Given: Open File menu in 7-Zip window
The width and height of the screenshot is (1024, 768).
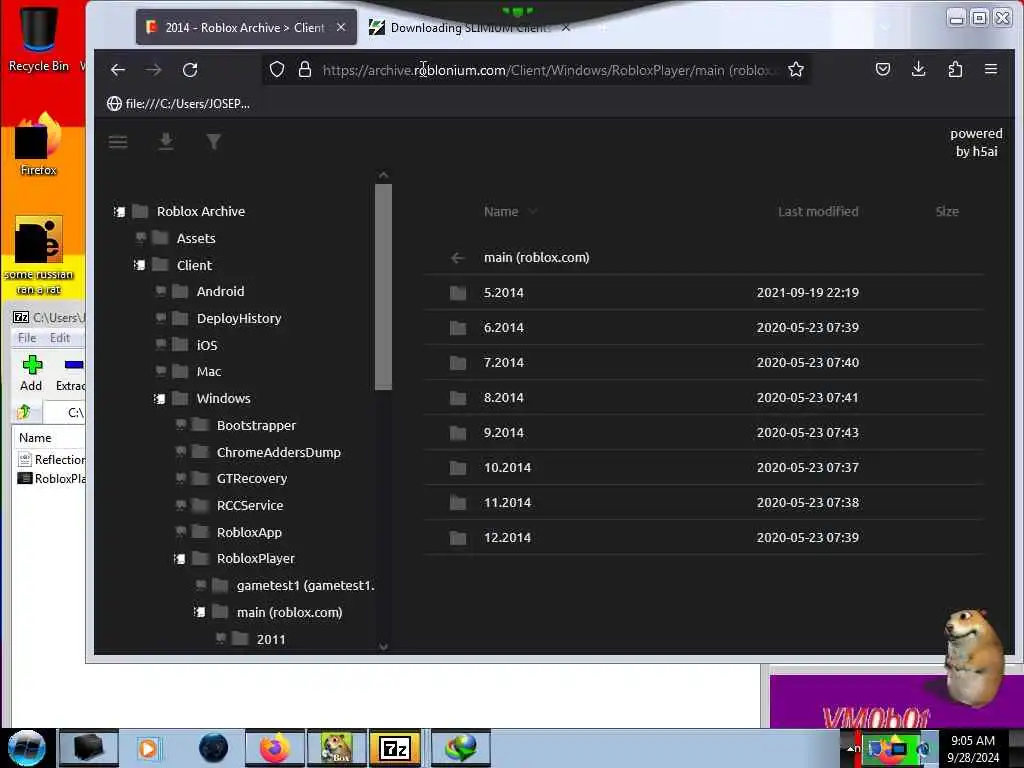Looking at the screenshot, I should coord(27,338).
